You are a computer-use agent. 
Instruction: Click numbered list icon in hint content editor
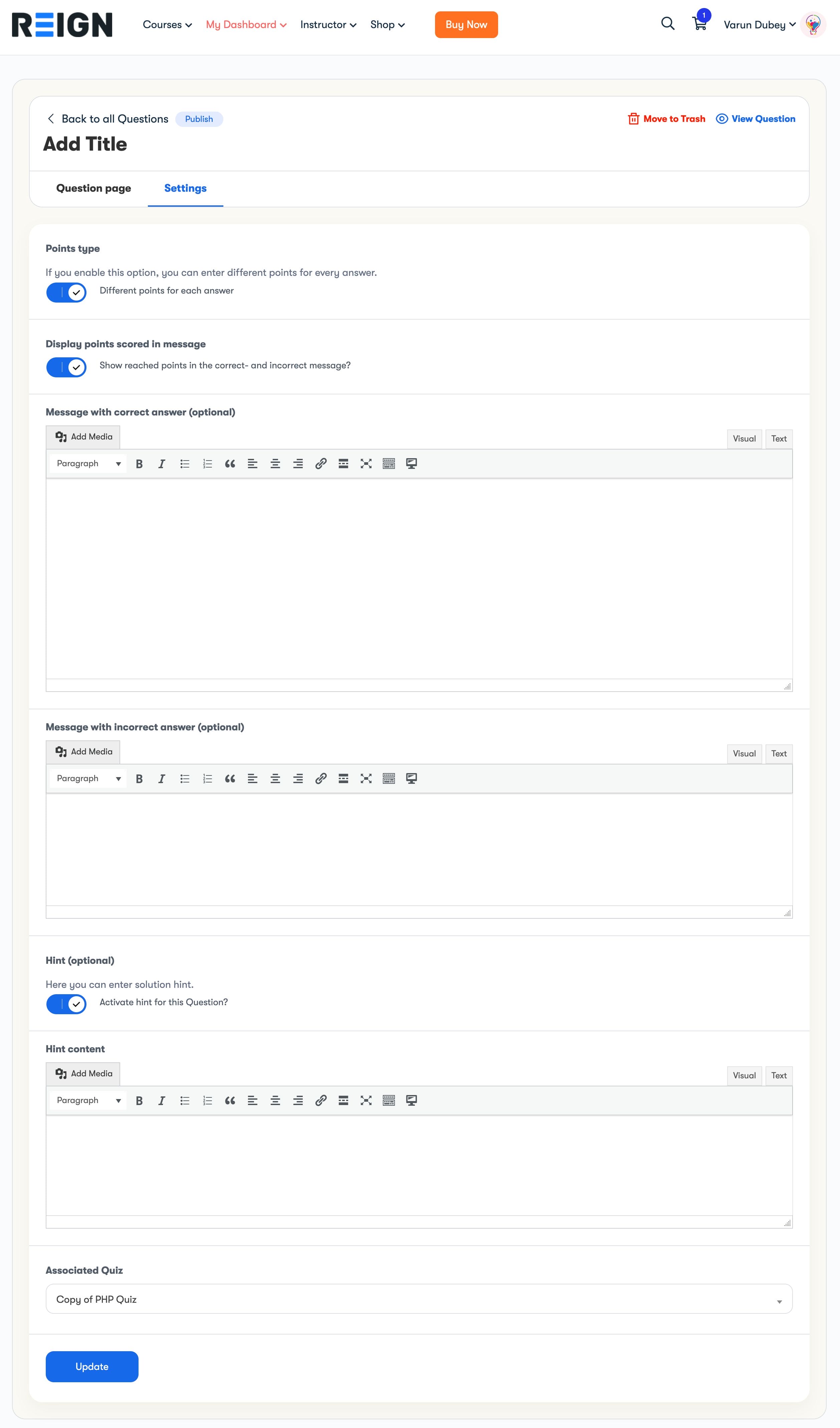207,1101
